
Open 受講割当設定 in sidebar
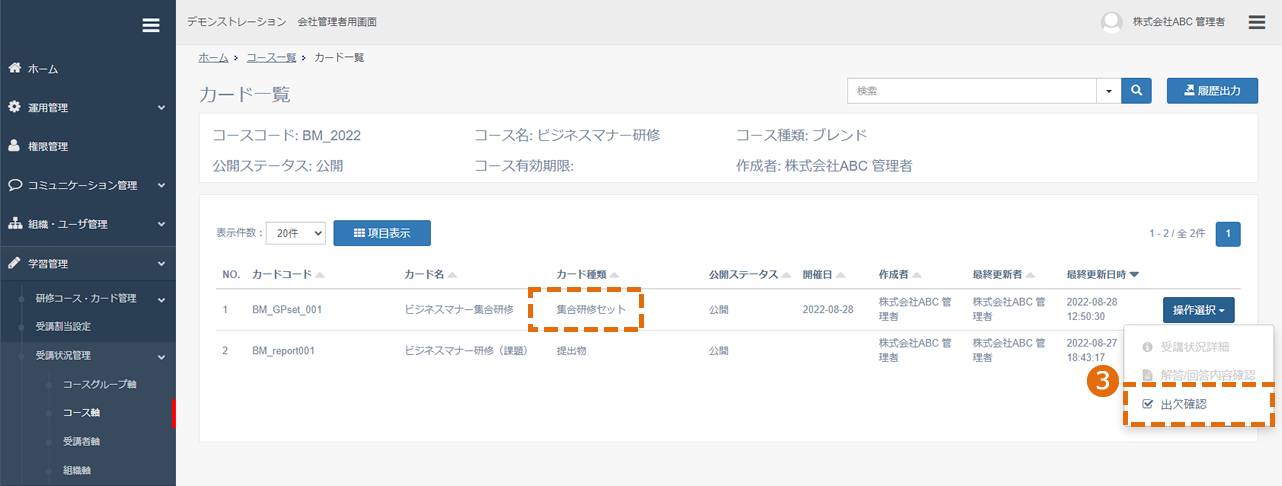(x=64, y=326)
